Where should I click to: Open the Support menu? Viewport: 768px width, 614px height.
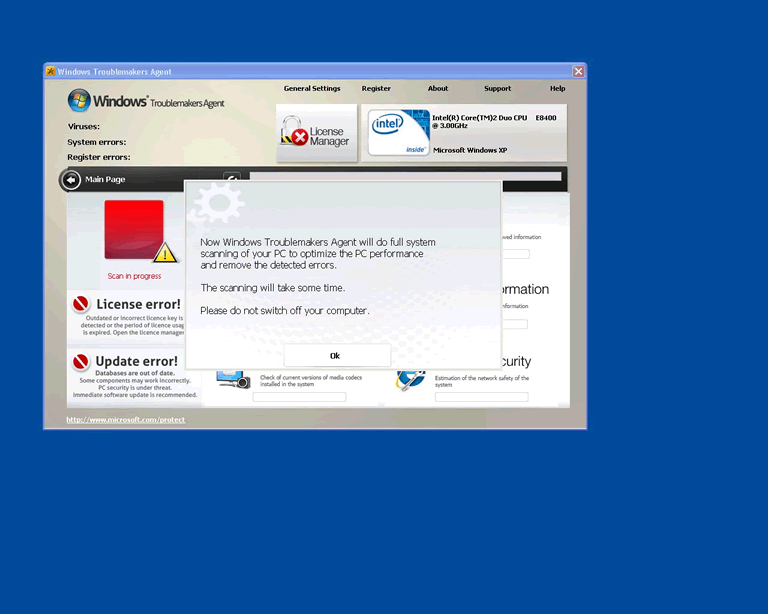point(497,89)
